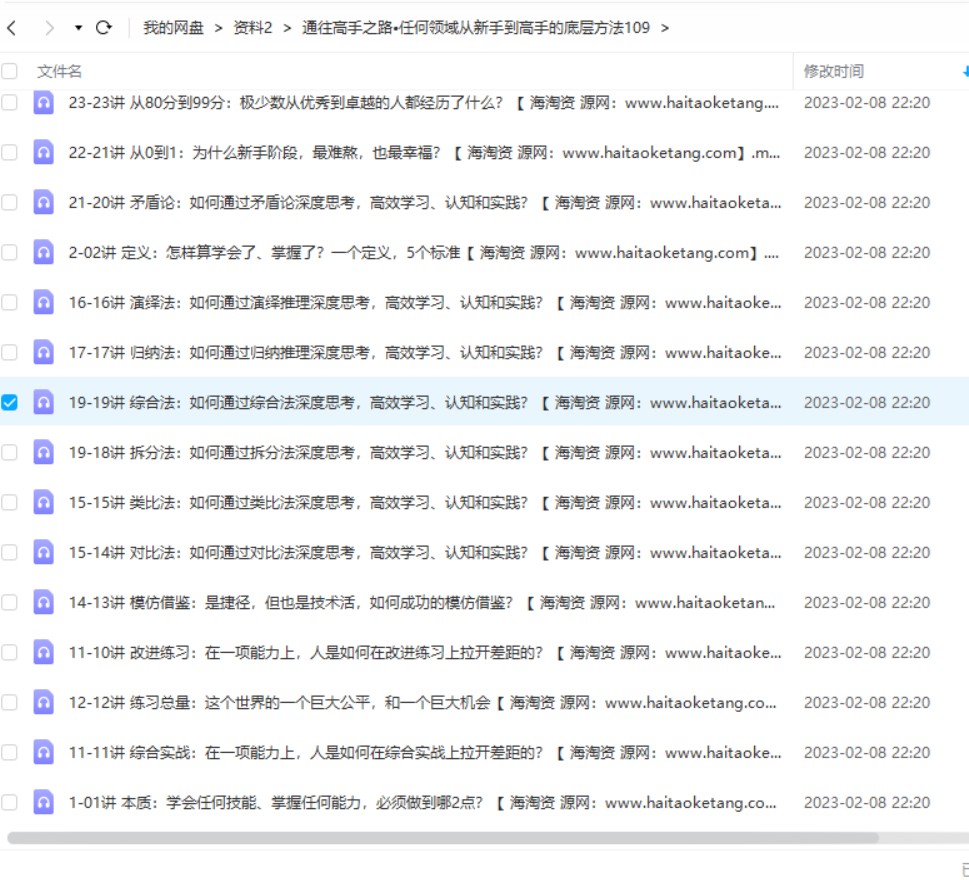Viewport: 969px width, 880px height.
Task: Click audio icon of 16-16讲 演绎法
Action: point(43,302)
